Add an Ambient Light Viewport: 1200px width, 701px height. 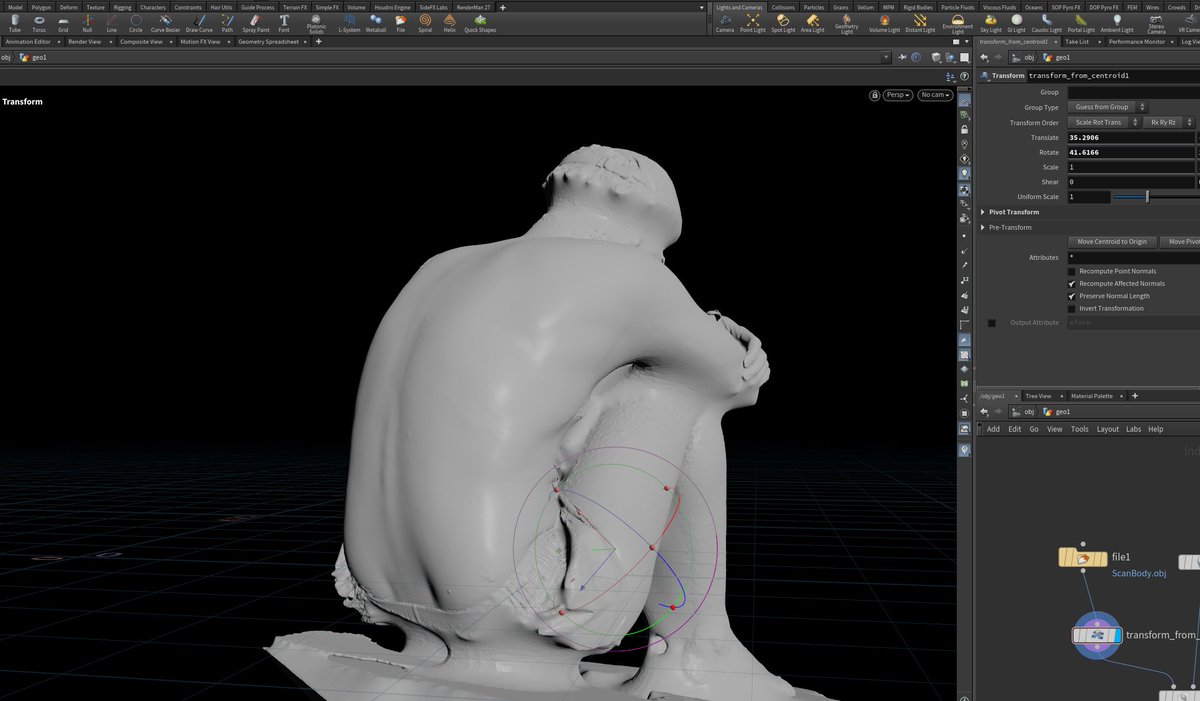click(1117, 22)
